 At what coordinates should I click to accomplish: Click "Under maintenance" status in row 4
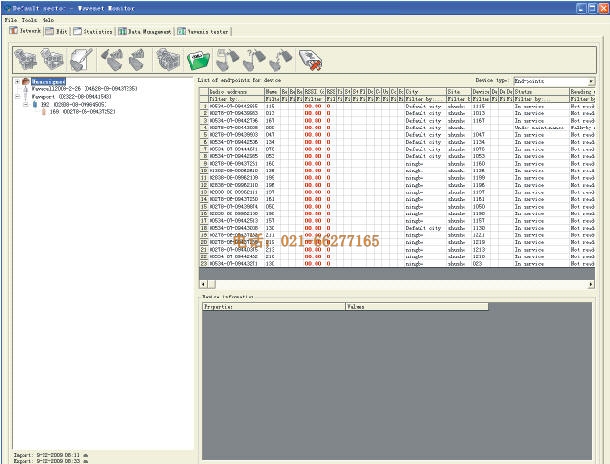tap(539, 128)
